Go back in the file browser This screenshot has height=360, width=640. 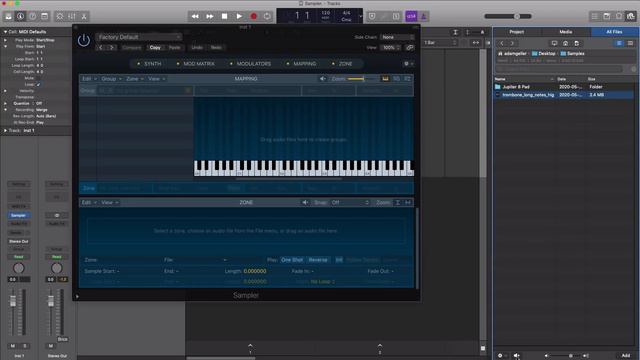[502, 43]
